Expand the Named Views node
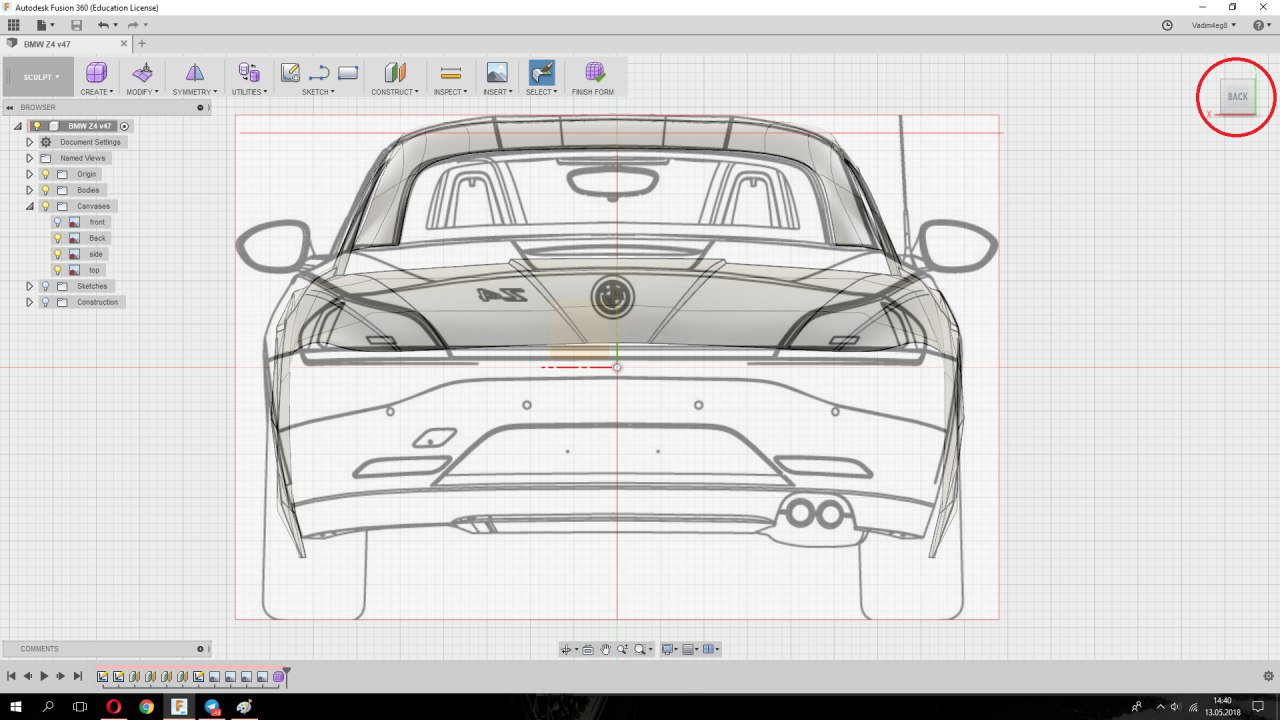 point(29,158)
